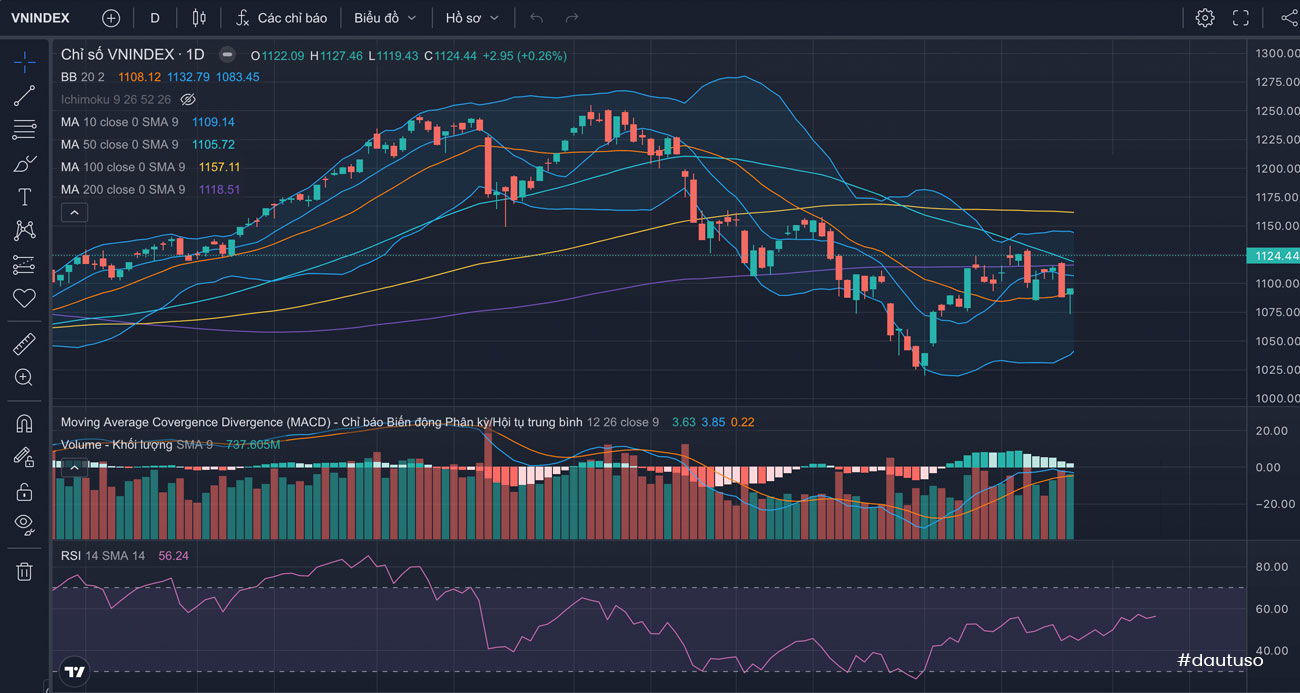Expand the Biểu đồ dropdown

pyautogui.click(x=386, y=18)
